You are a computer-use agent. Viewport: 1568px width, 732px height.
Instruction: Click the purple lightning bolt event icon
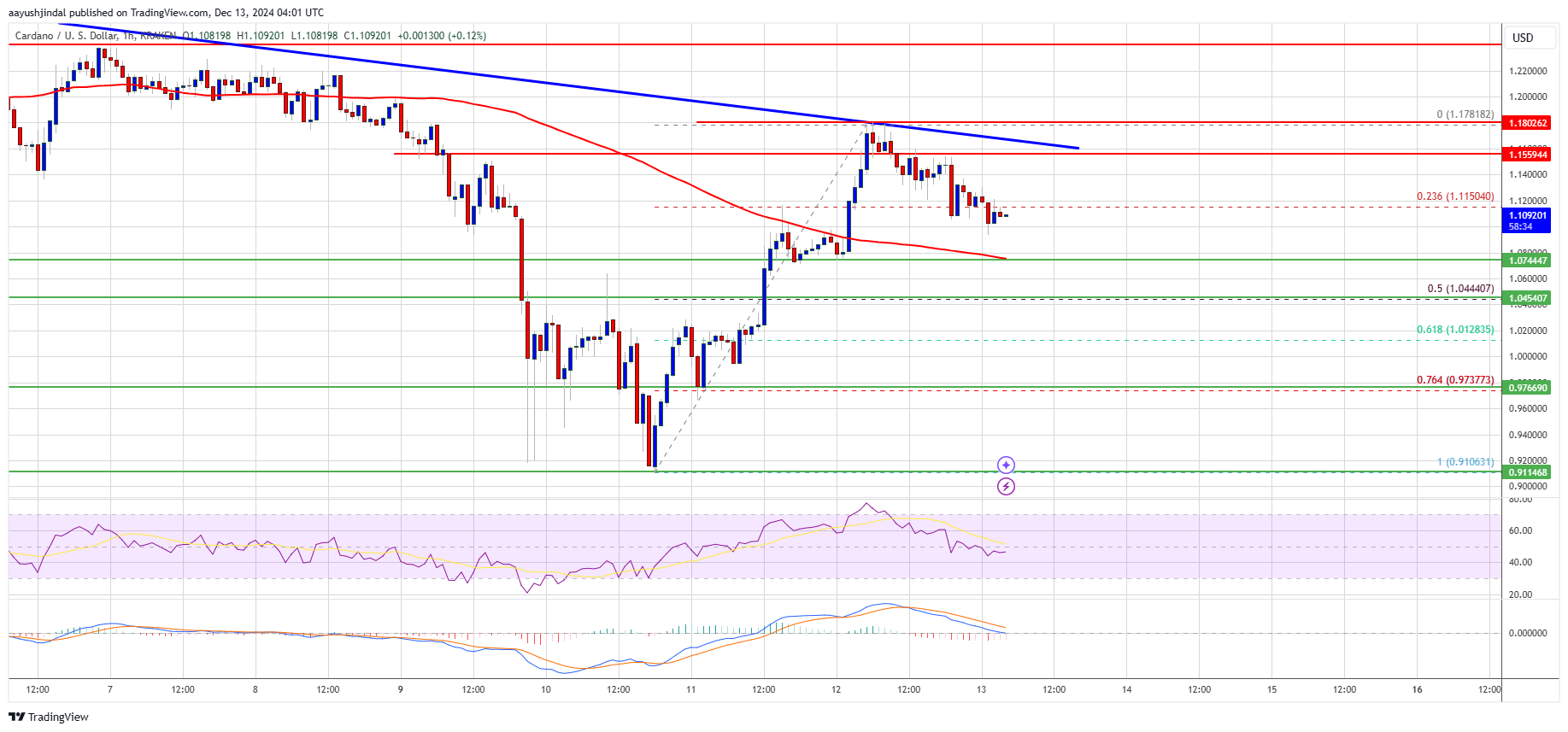point(1007,486)
